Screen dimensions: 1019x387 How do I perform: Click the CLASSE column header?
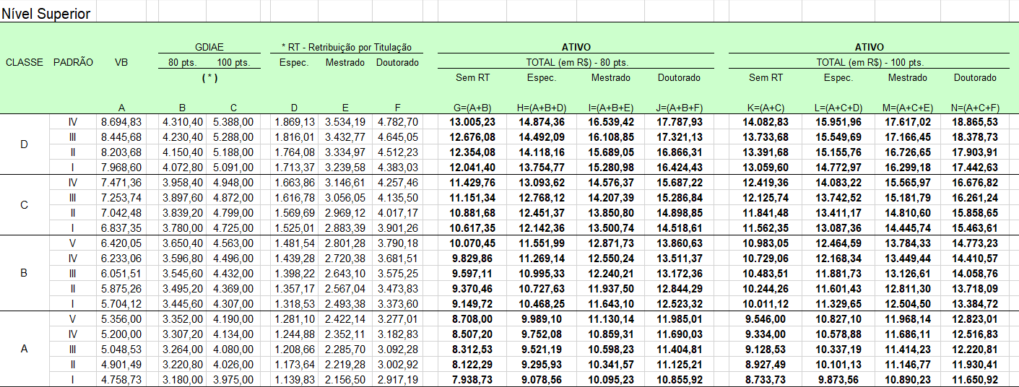pos(24,63)
